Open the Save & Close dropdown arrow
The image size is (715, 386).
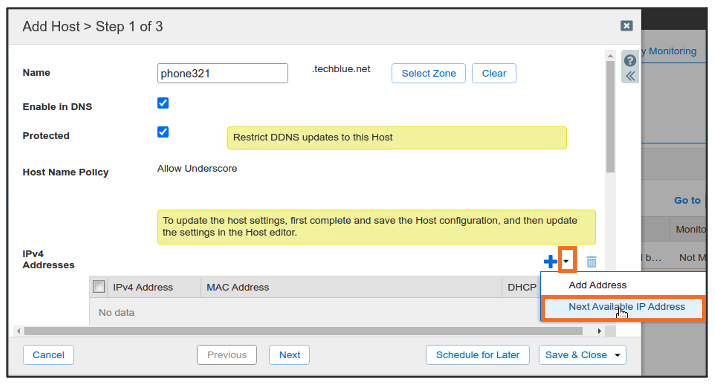617,355
